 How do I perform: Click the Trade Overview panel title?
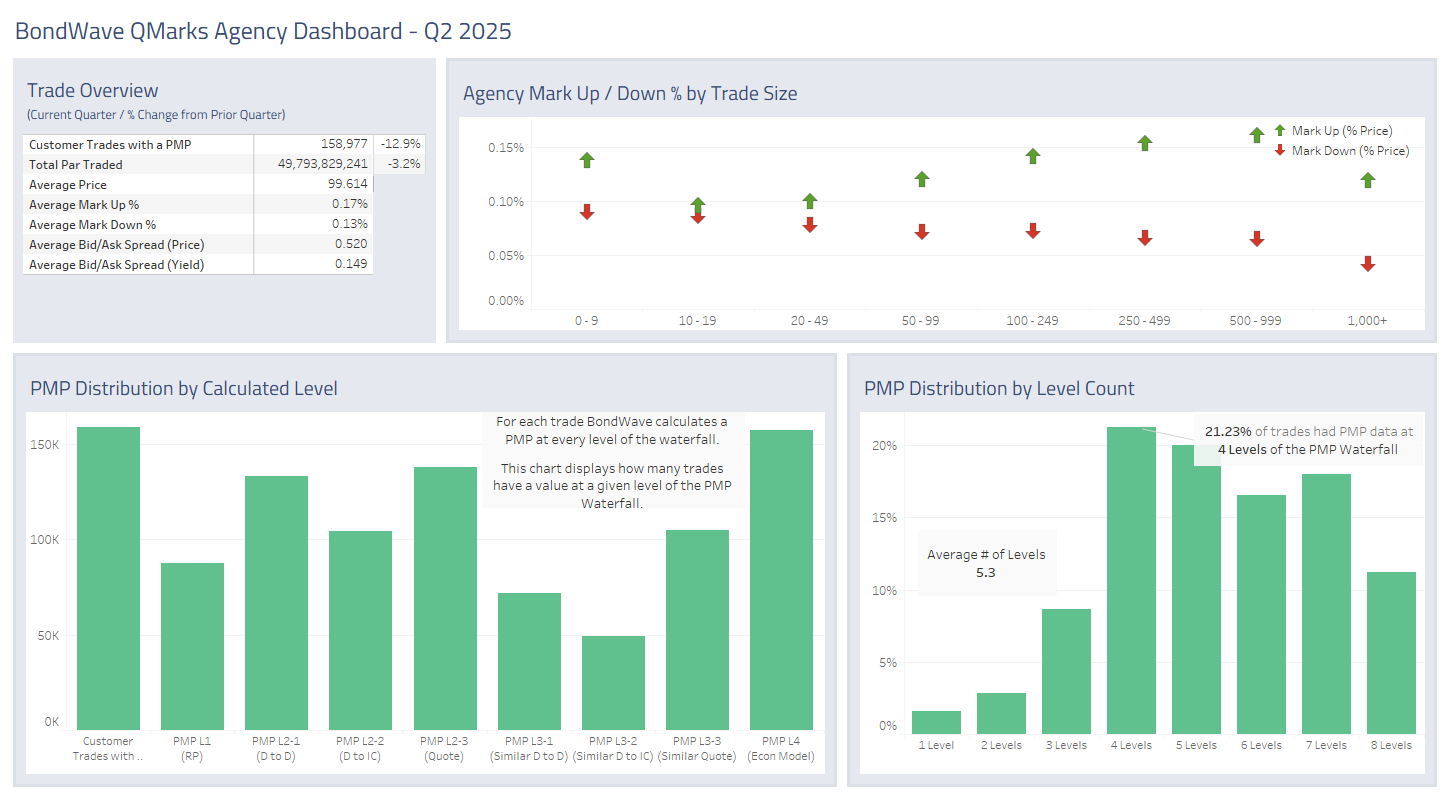pyautogui.click(x=92, y=91)
